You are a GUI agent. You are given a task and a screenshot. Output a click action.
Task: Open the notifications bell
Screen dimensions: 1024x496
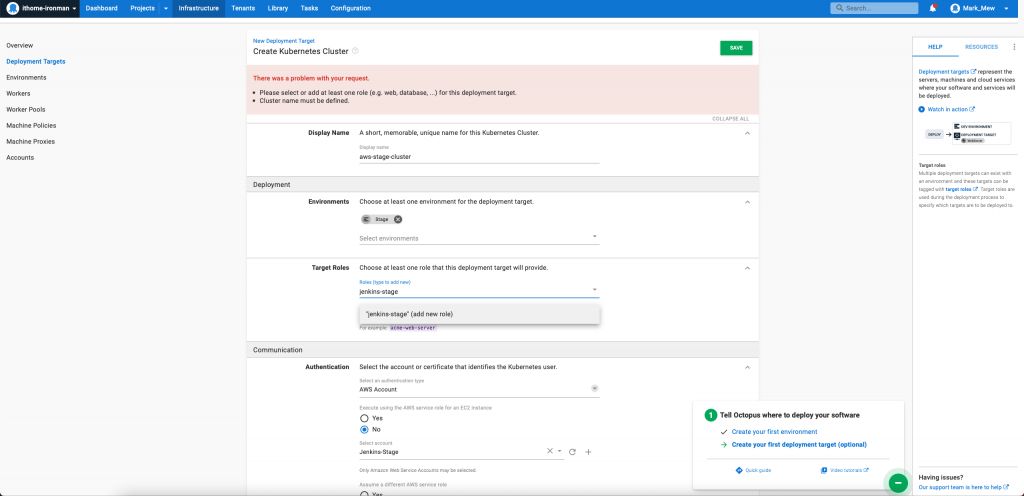click(932, 8)
